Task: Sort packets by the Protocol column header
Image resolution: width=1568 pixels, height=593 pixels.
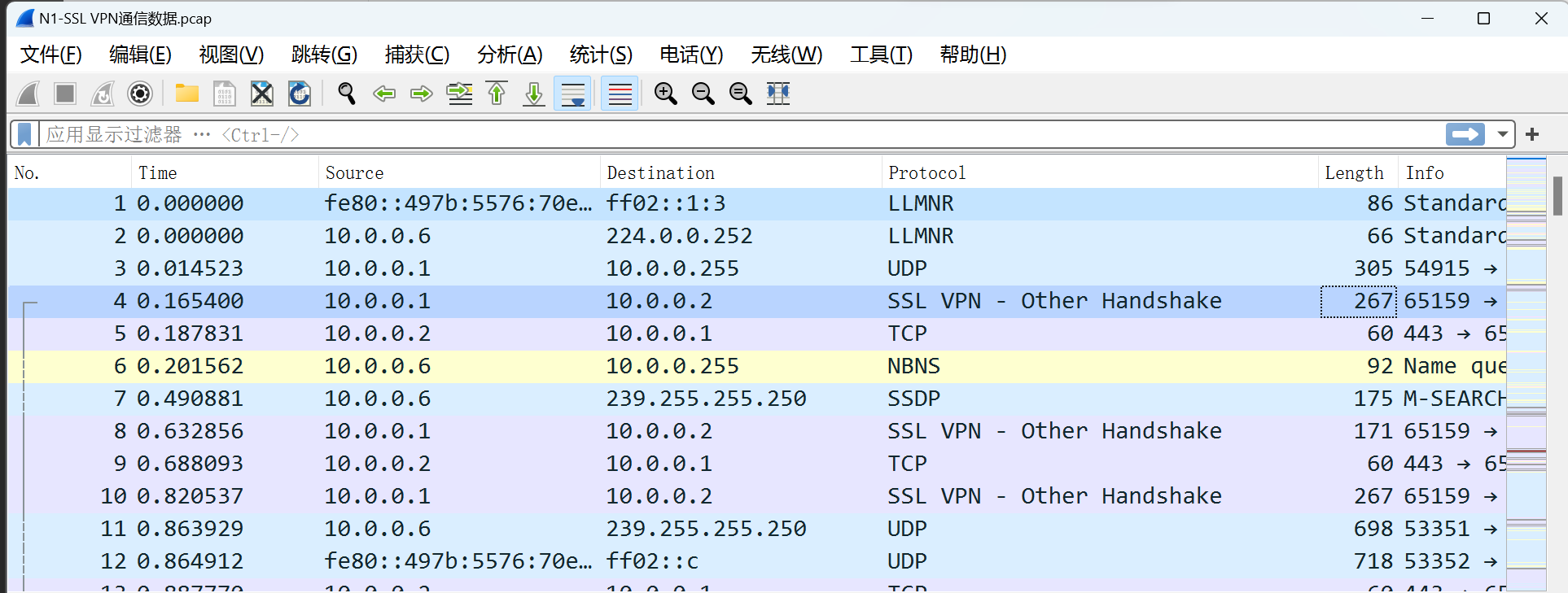Action: click(926, 172)
